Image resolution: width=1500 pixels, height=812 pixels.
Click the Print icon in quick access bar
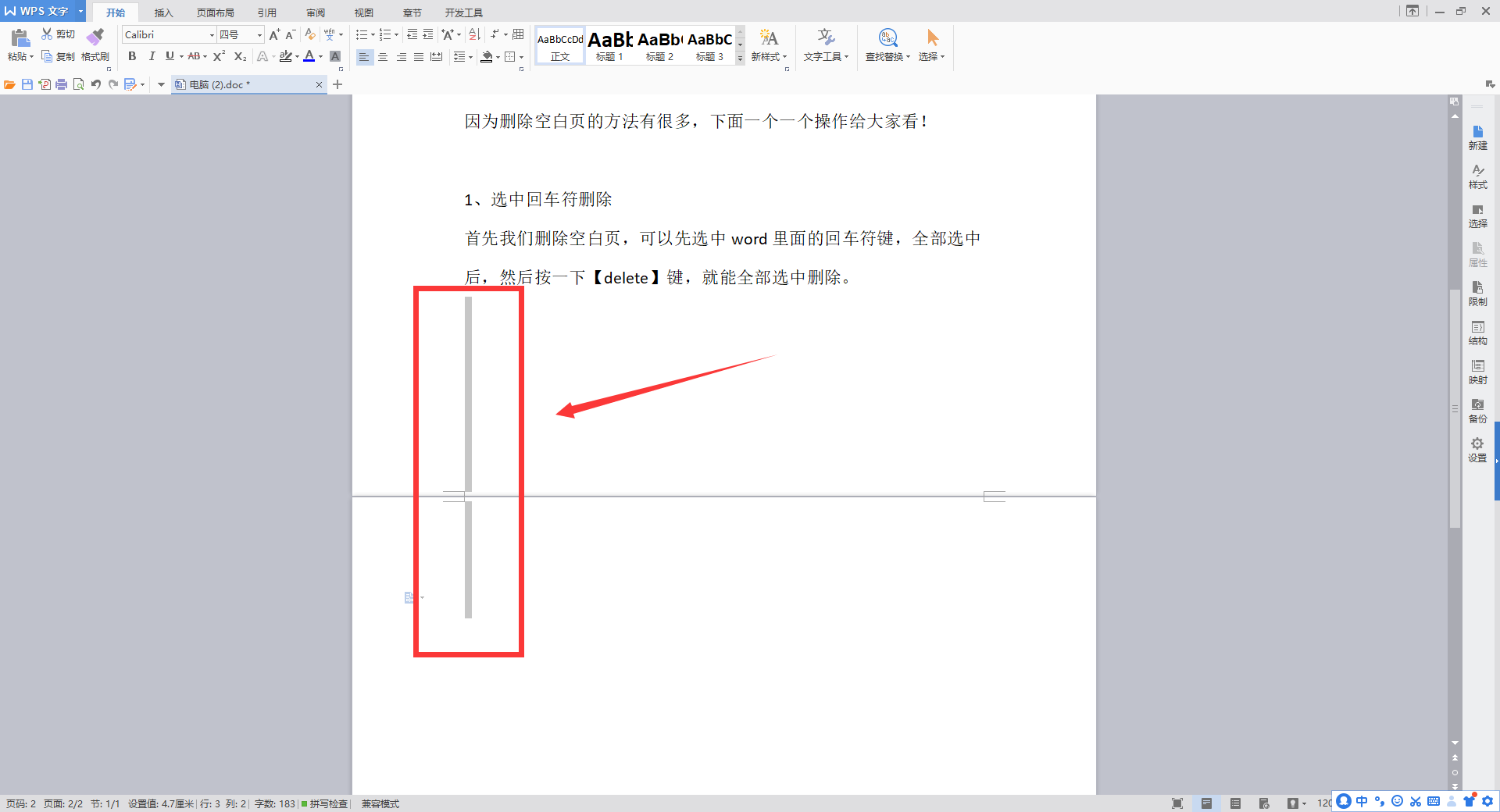pyautogui.click(x=62, y=84)
